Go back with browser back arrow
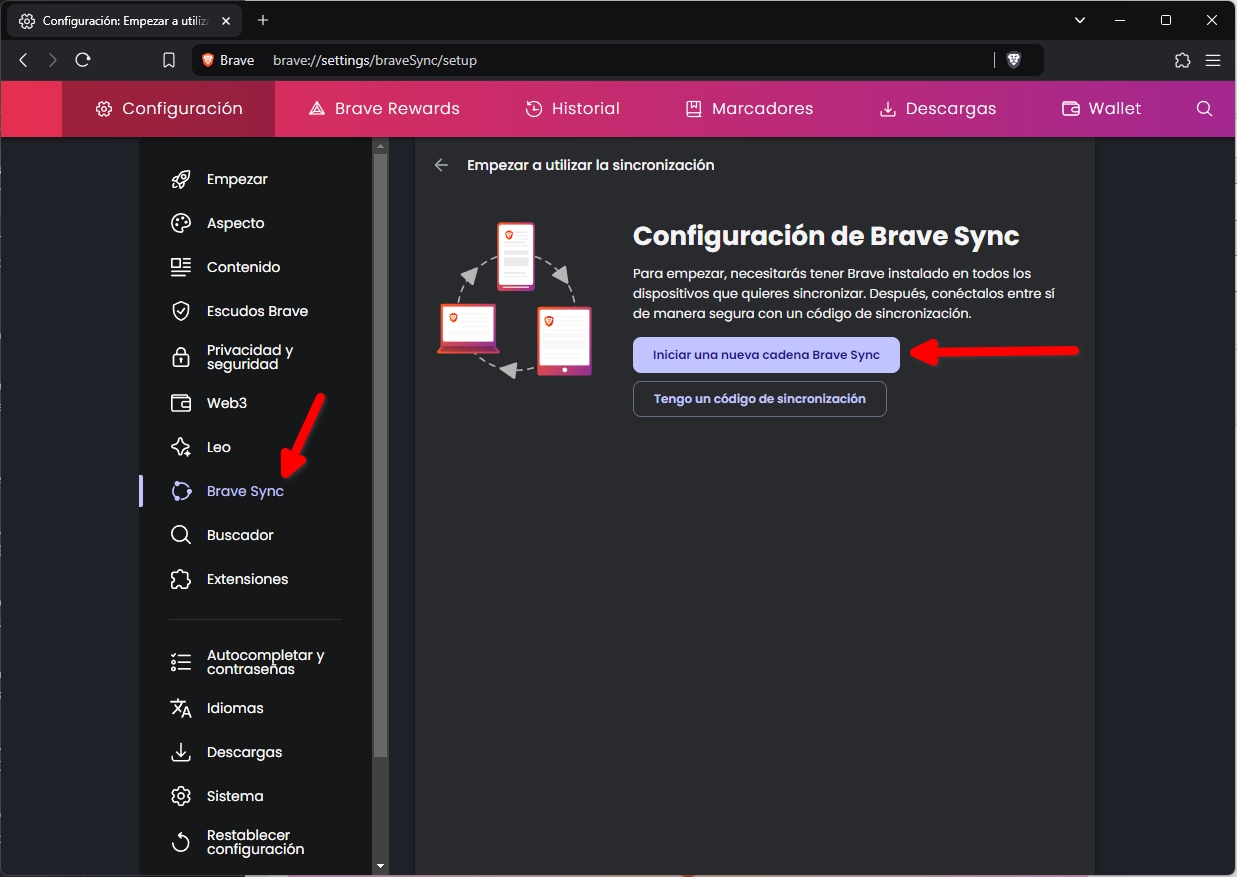This screenshot has width=1237, height=877. tap(24, 60)
